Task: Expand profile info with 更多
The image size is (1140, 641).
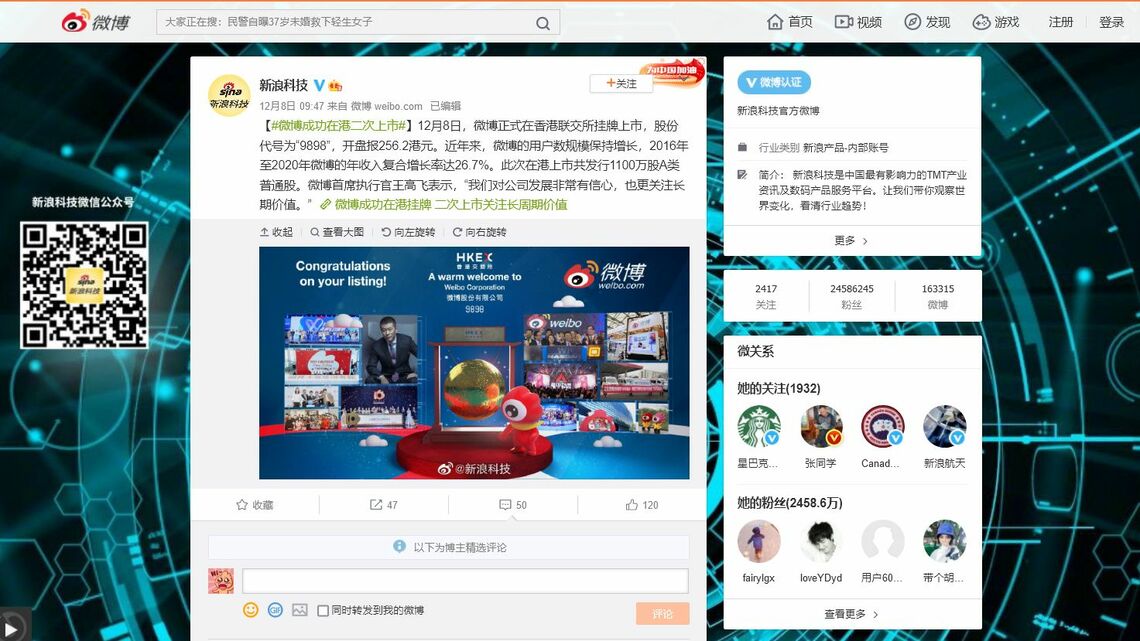Action: point(851,241)
